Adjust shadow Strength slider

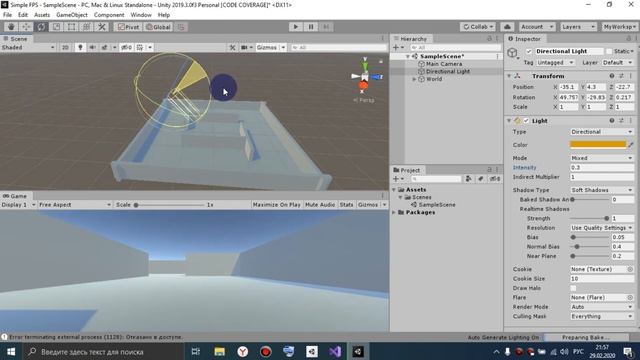point(589,218)
